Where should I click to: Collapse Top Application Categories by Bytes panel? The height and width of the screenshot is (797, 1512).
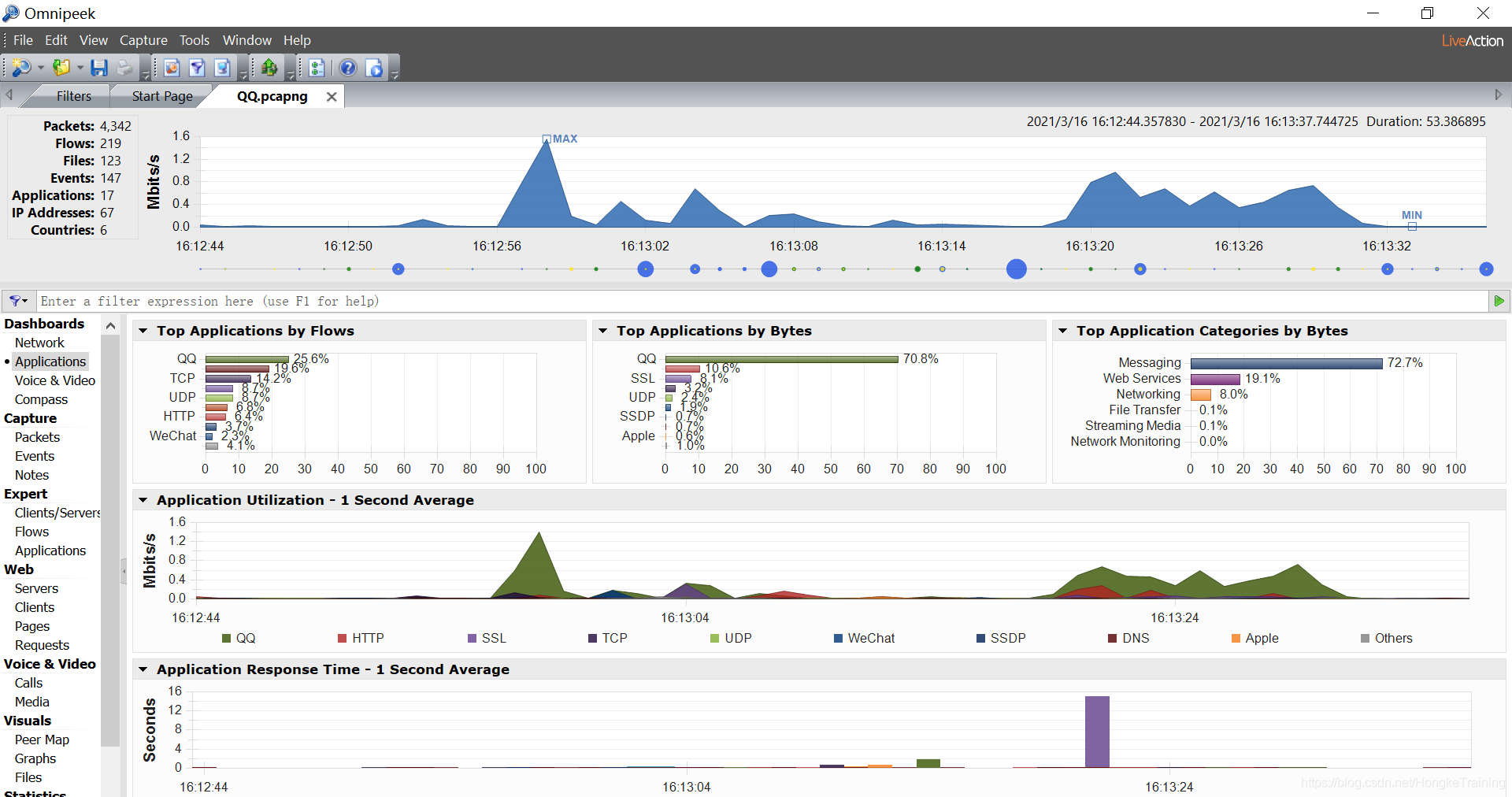coord(1063,331)
